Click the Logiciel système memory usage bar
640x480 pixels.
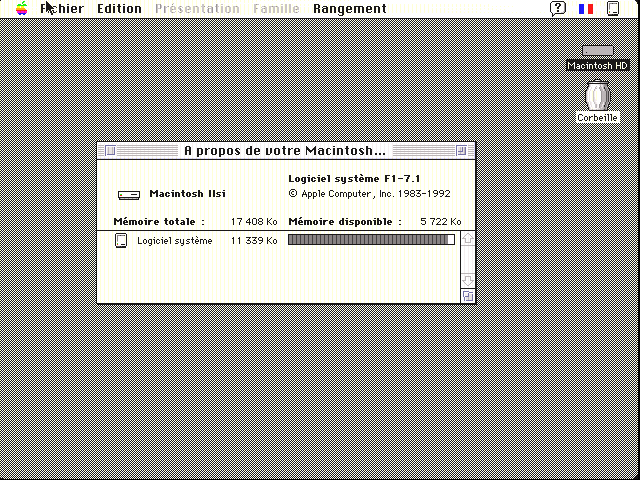371,240
